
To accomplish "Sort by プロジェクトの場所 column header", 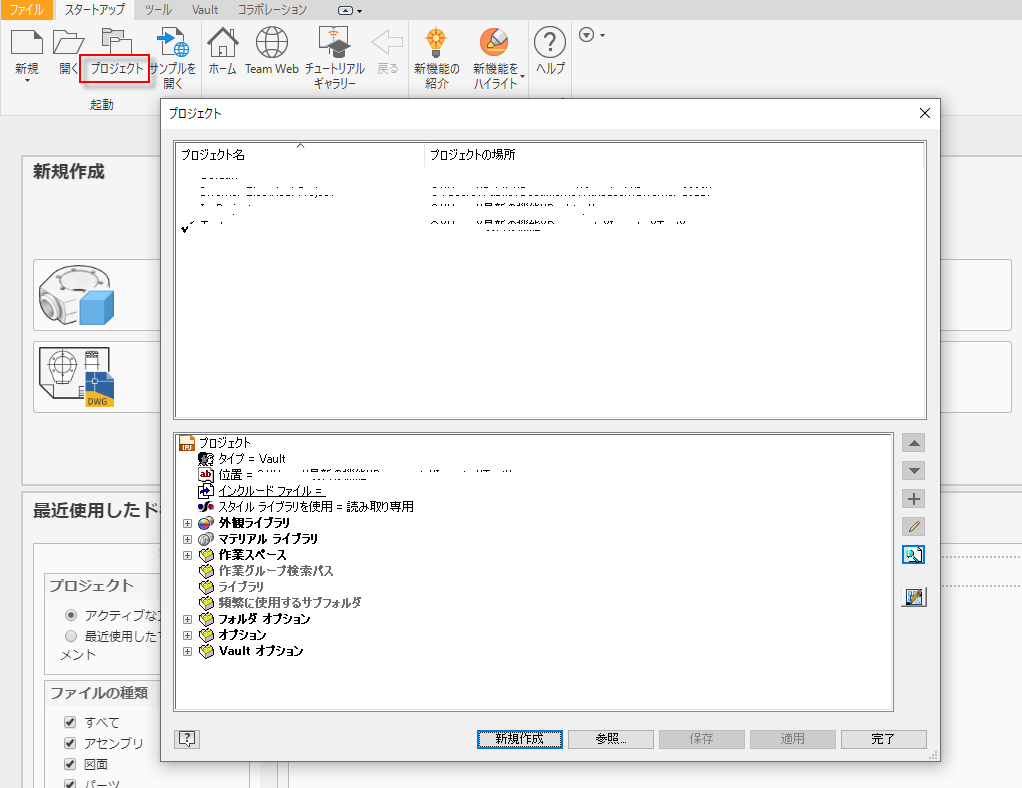I will tap(674, 154).
